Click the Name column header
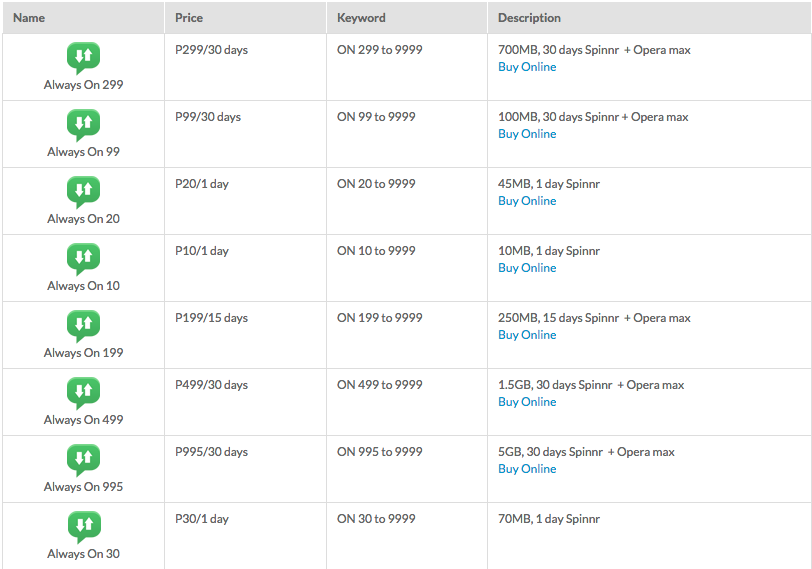Viewport: 812px width, 569px height. pyautogui.click(x=29, y=18)
